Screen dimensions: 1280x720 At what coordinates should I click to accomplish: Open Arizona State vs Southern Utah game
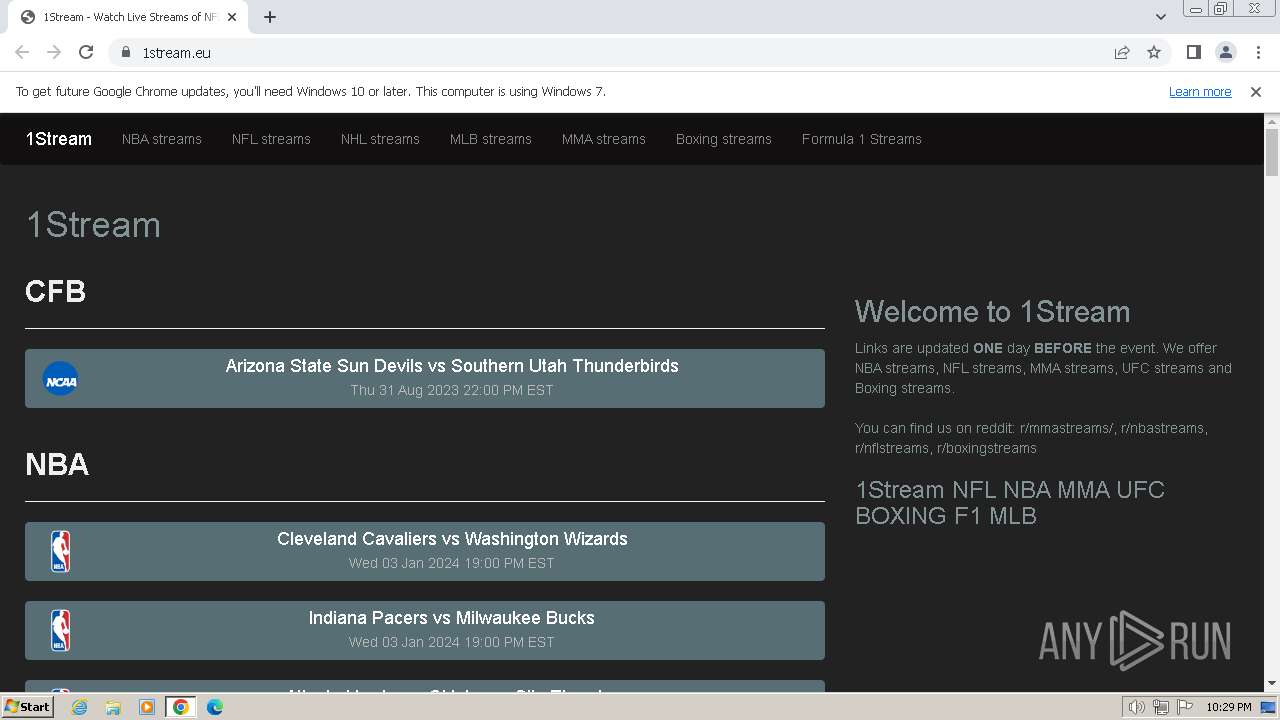coord(425,378)
